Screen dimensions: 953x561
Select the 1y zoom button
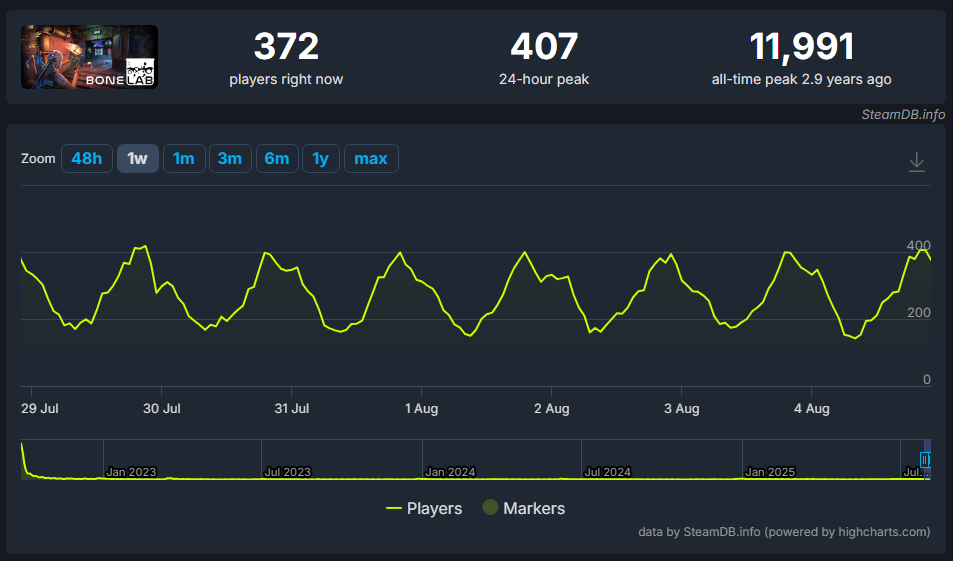coord(321,159)
